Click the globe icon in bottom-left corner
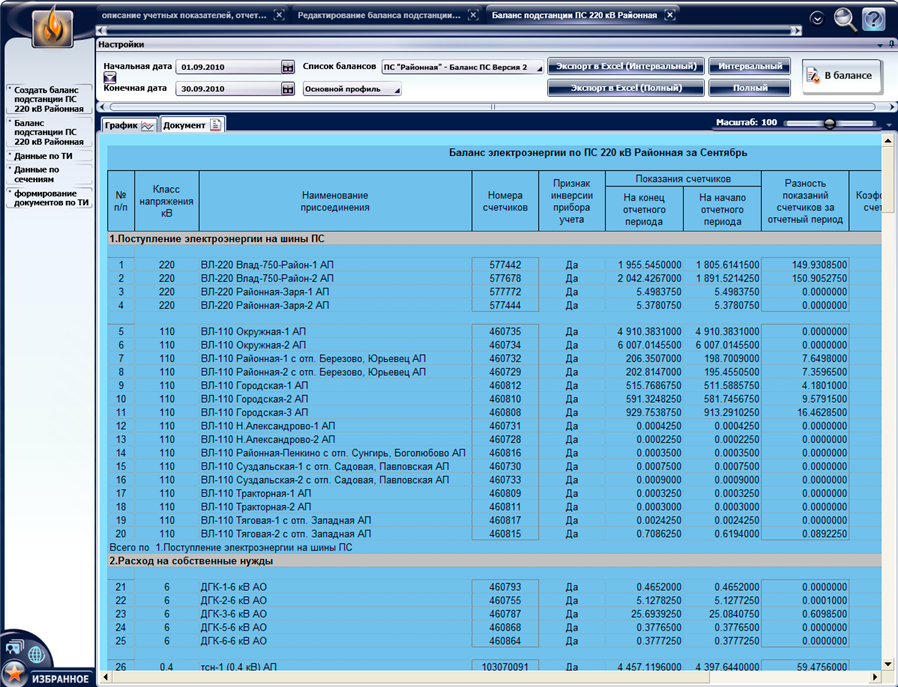898x687 pixels. (36, 654)
